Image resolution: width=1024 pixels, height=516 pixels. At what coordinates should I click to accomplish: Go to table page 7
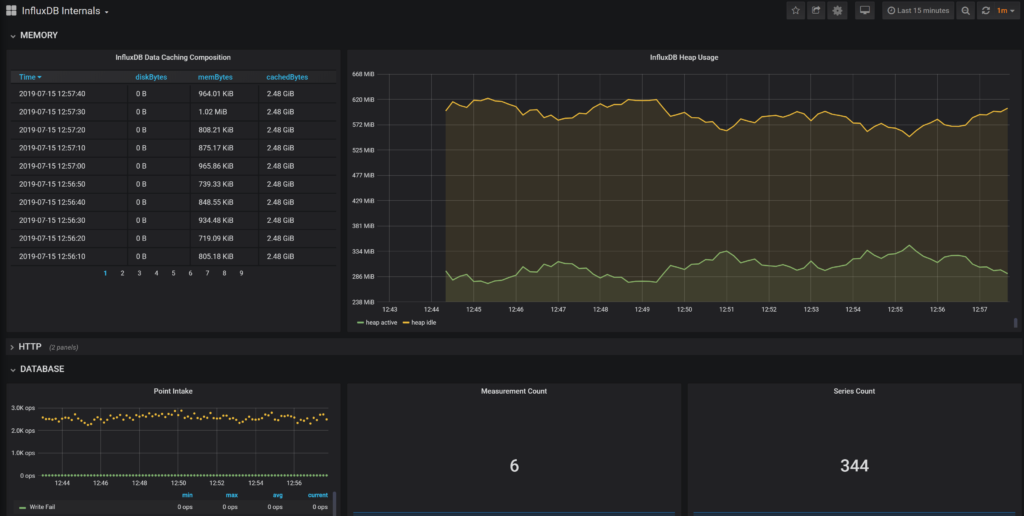tap(207, 273)
